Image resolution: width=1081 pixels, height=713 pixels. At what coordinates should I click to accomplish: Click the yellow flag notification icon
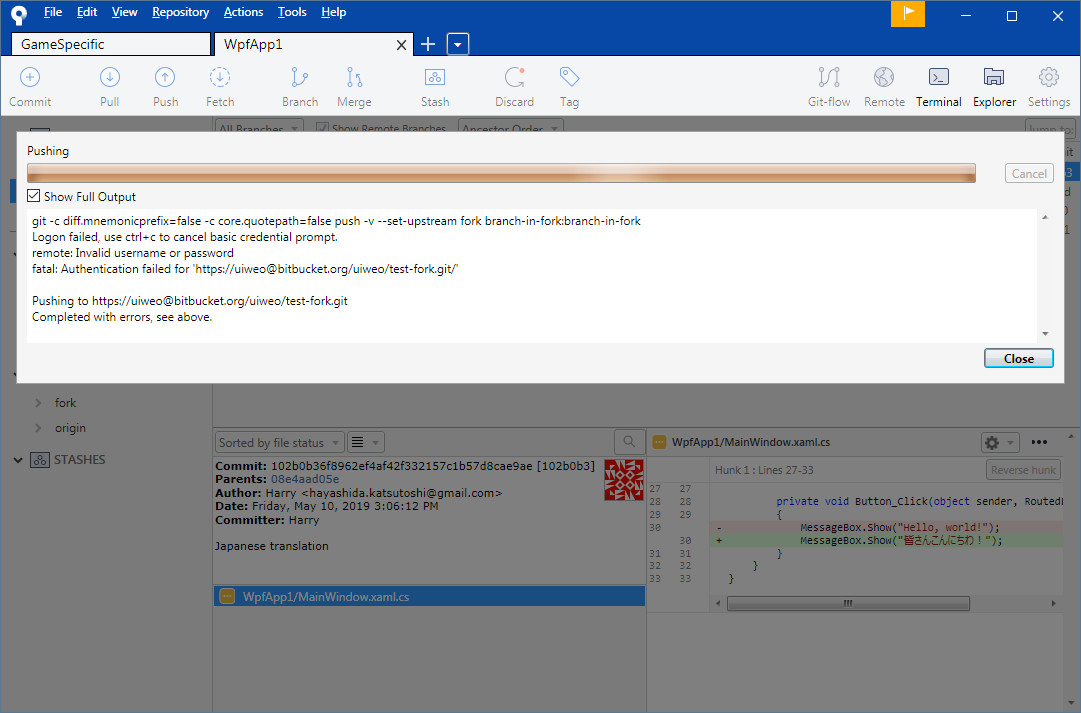click(x=908, y=14)
